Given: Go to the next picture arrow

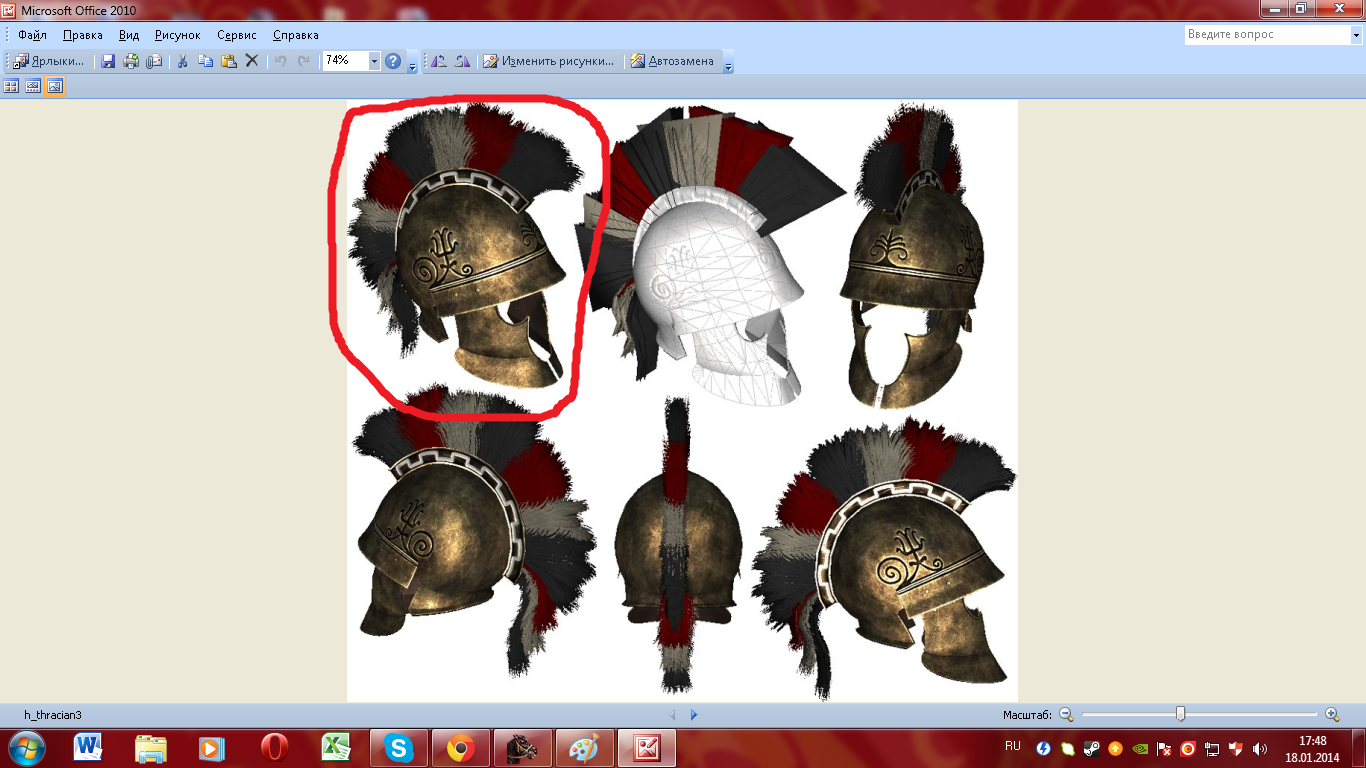Looking at the screenshot, I should [x=694, y=715].
